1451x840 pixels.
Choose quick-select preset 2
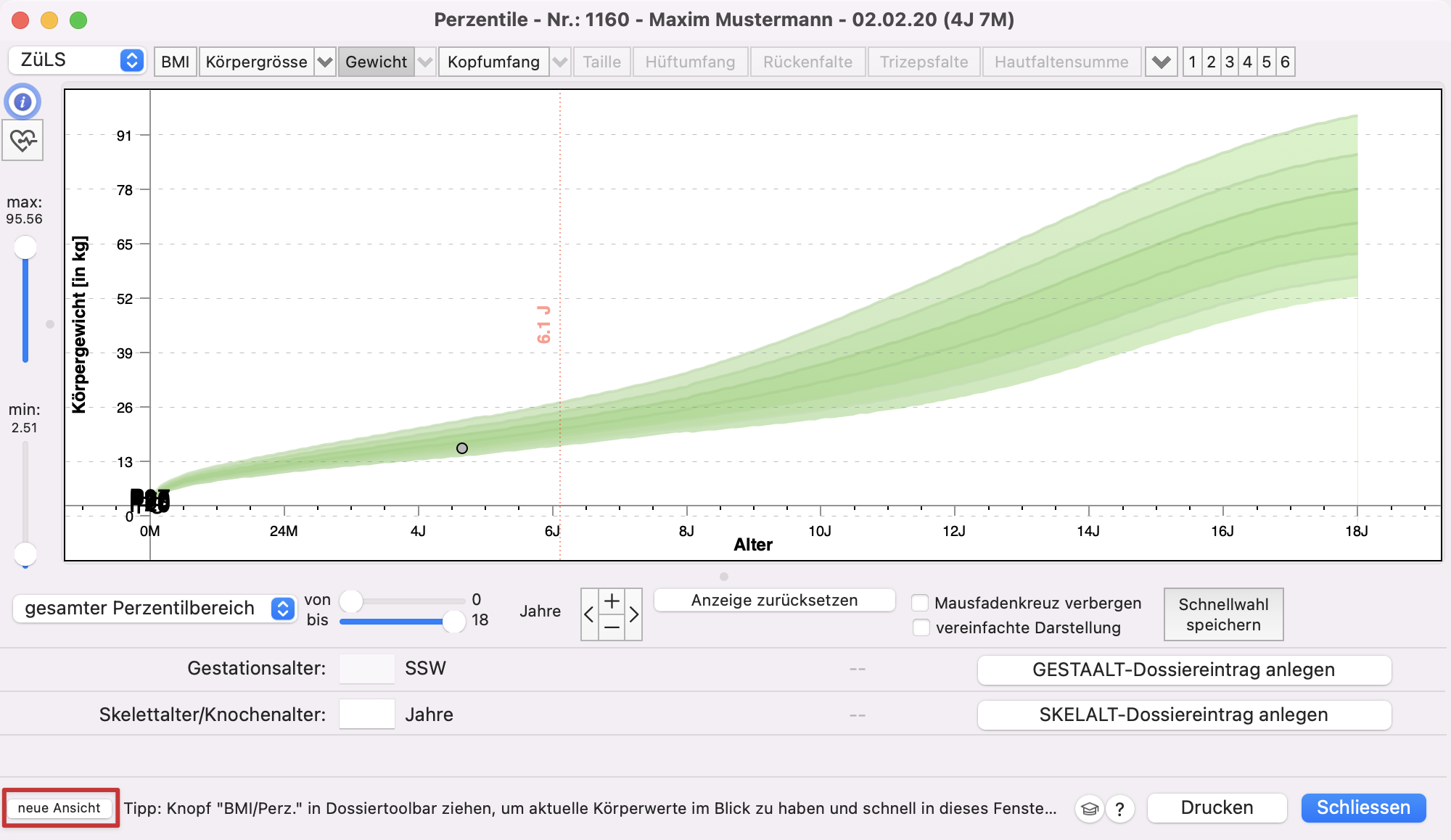(1211, 62)
